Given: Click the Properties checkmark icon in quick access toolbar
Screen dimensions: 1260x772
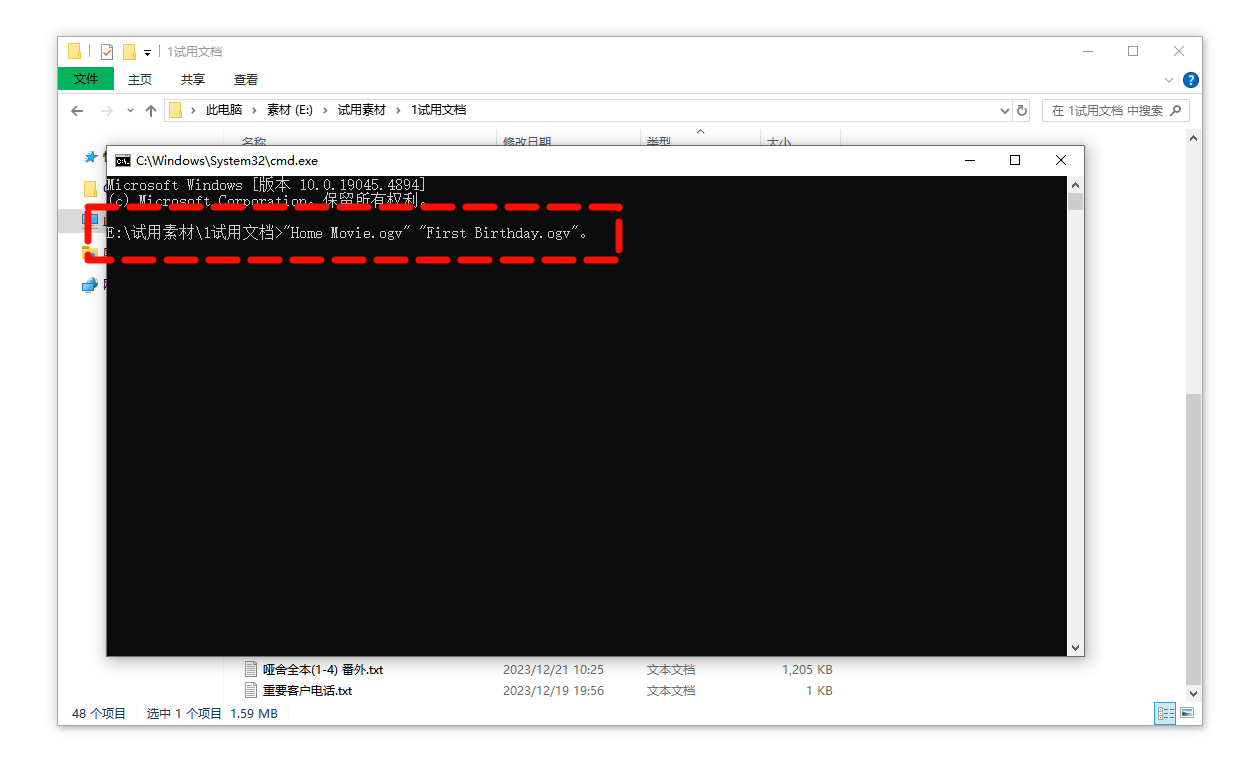Looking at the screenshot, I should (x=107, y=52).
